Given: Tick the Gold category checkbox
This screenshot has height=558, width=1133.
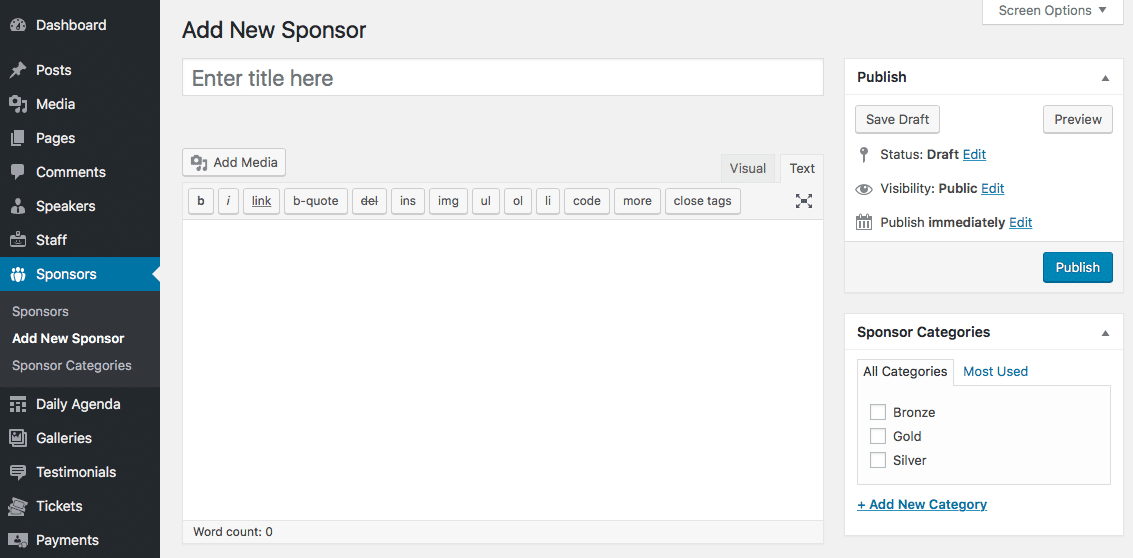Looking at the screenshot, I should (x=878, y=436).
